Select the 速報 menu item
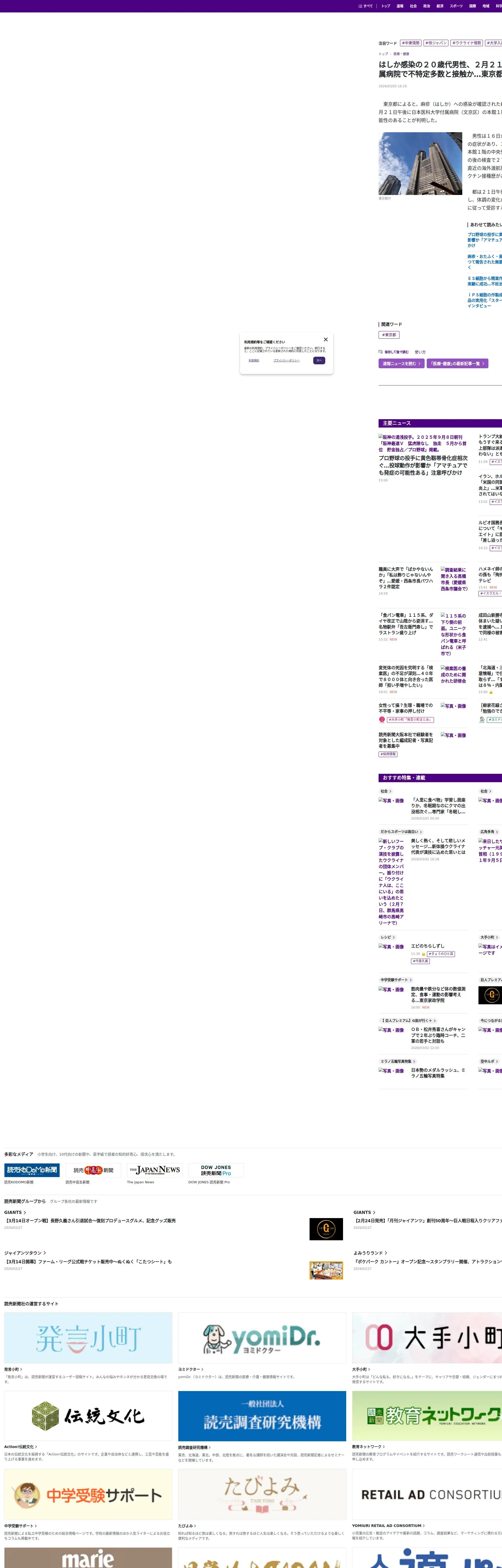This screenshot has width=502, height=1568. tap(400, 6)
